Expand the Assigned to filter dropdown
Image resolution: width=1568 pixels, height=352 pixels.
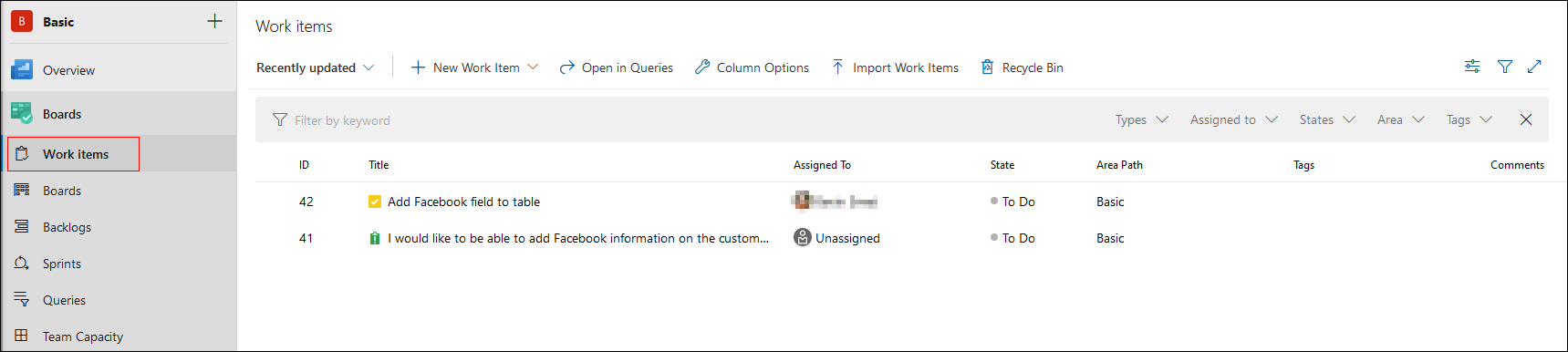click(x=1233, y=119)
